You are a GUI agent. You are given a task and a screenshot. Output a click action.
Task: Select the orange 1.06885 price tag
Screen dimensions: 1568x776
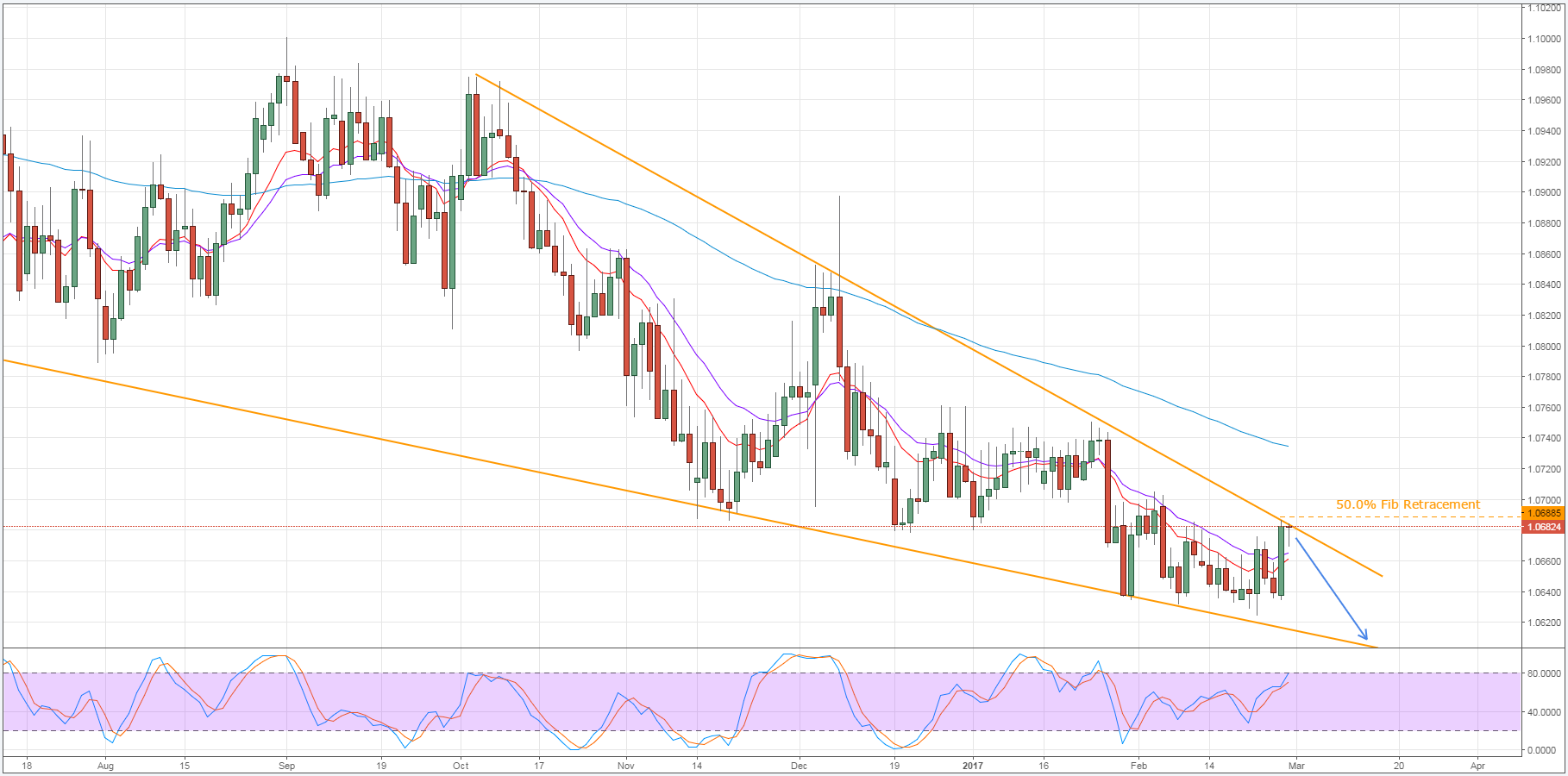click(x=1544, y=514)
